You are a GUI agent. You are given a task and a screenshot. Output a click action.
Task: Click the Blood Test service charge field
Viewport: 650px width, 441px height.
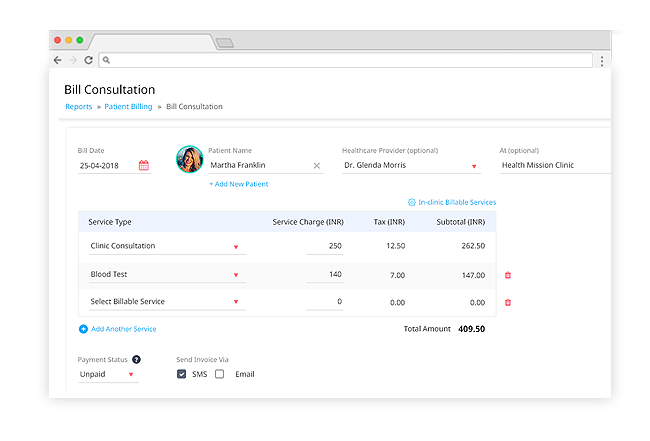pyautogui.click(x=325, y=274)
